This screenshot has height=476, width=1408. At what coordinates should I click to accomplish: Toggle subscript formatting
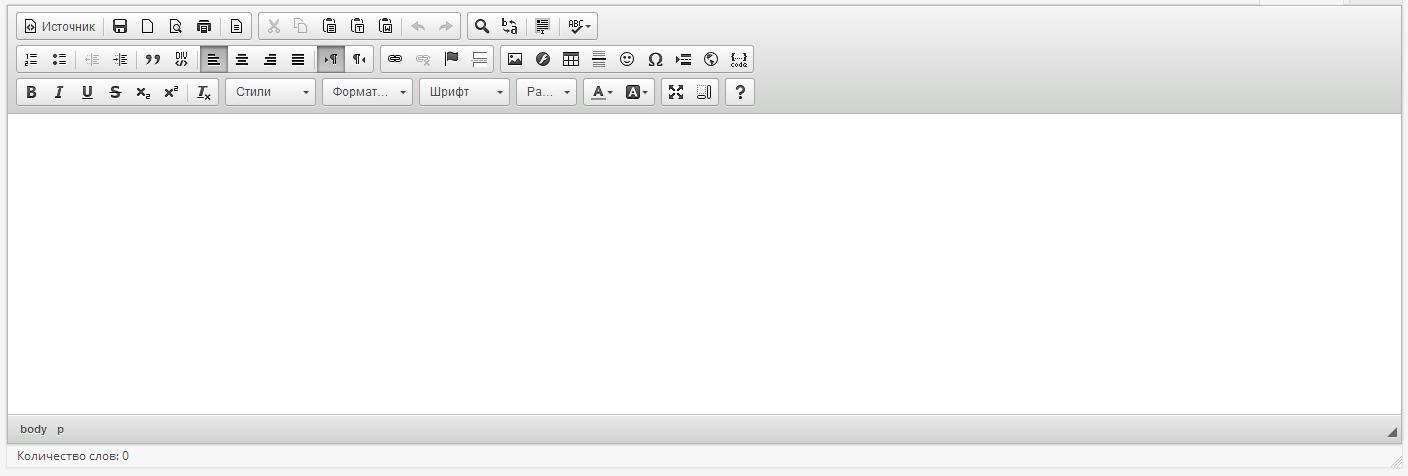(143, 92)
